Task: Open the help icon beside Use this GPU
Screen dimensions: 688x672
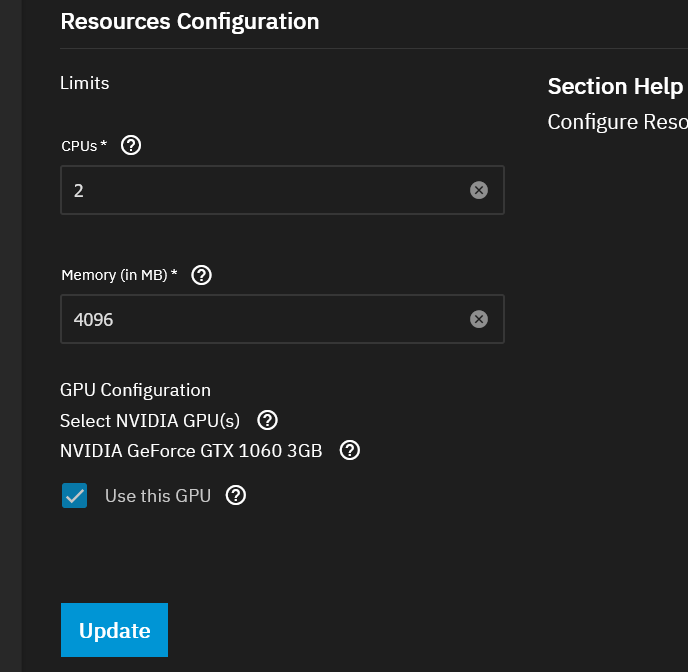Action: tap(236, 495)
